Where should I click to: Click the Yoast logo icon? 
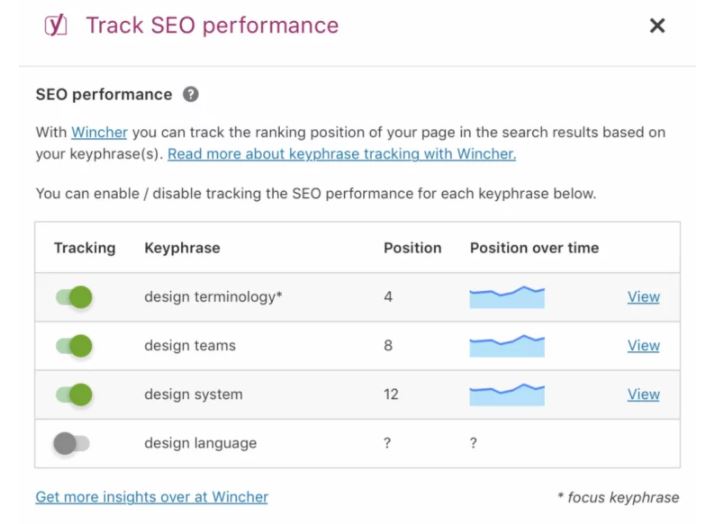[56, 25]
